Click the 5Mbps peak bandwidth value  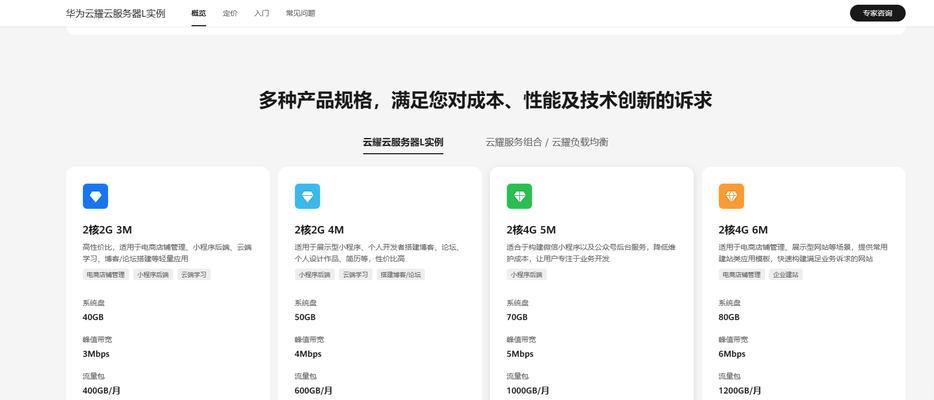520,354
